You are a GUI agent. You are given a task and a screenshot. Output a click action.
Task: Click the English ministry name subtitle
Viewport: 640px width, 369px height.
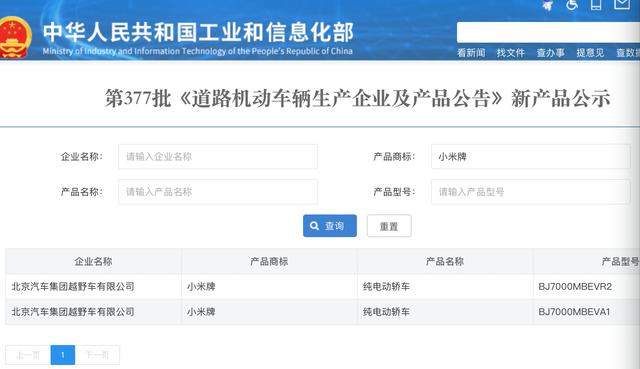tap(198, 51)
